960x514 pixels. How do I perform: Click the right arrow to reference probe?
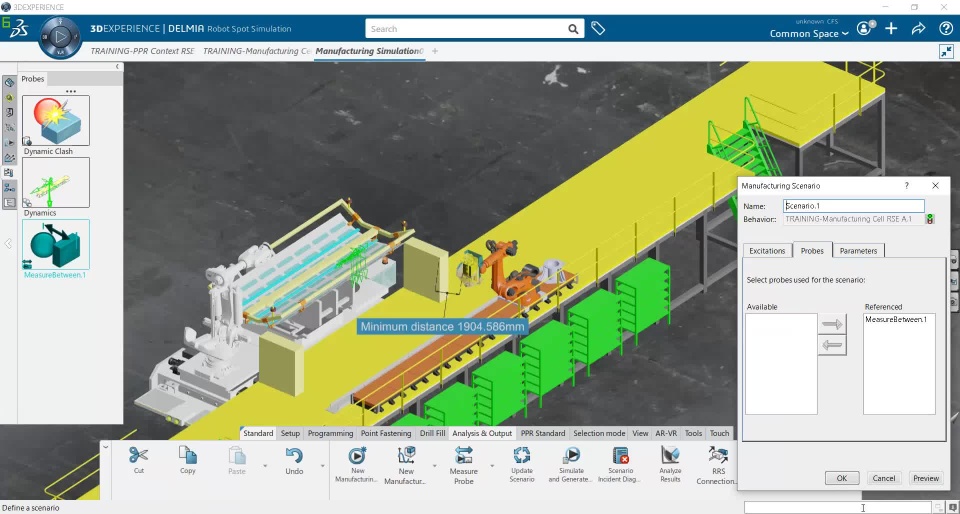pos(833,324)
